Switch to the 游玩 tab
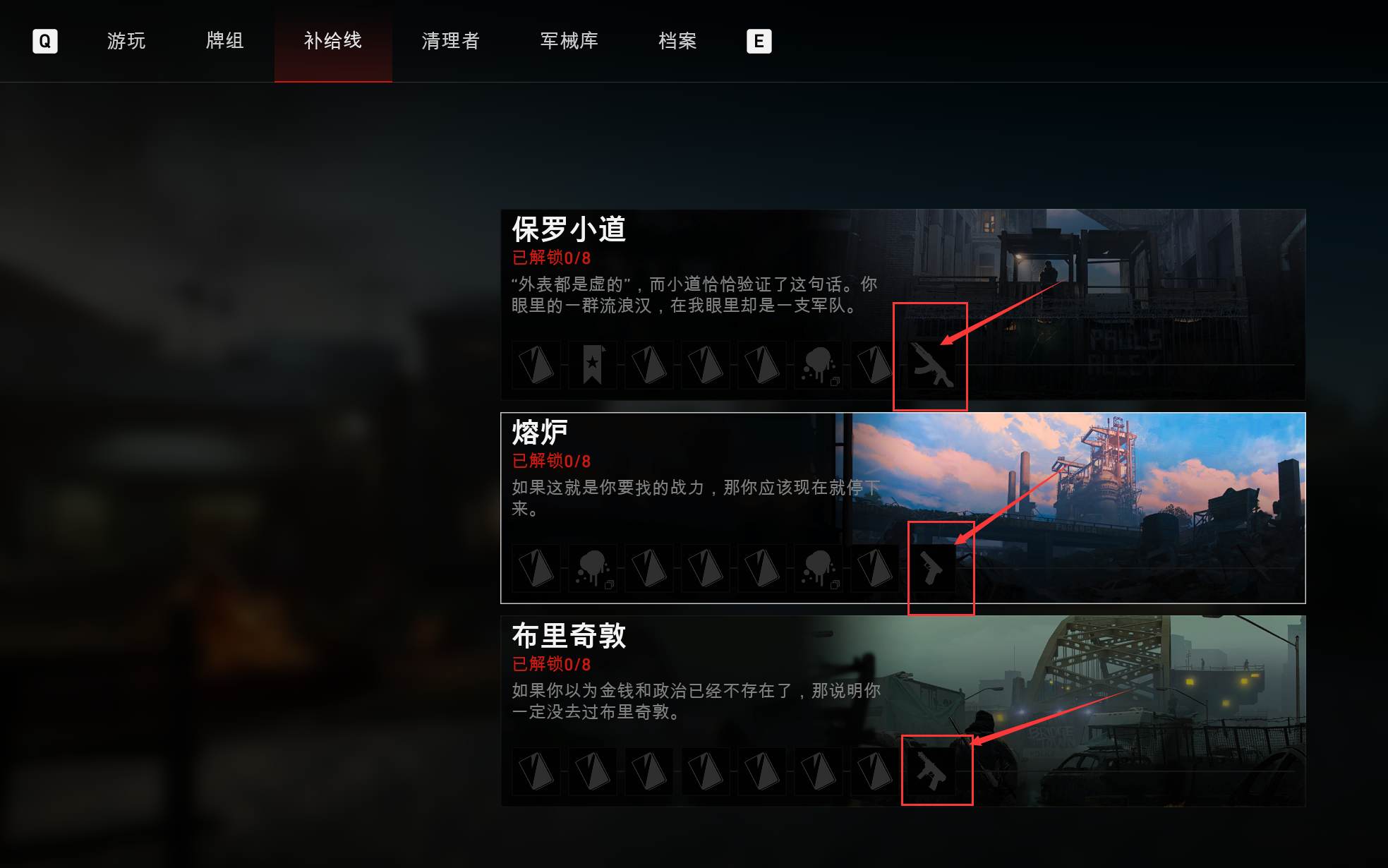This screenshot has width=1388, height=868. pyautogui.click(x=126, y=41)
